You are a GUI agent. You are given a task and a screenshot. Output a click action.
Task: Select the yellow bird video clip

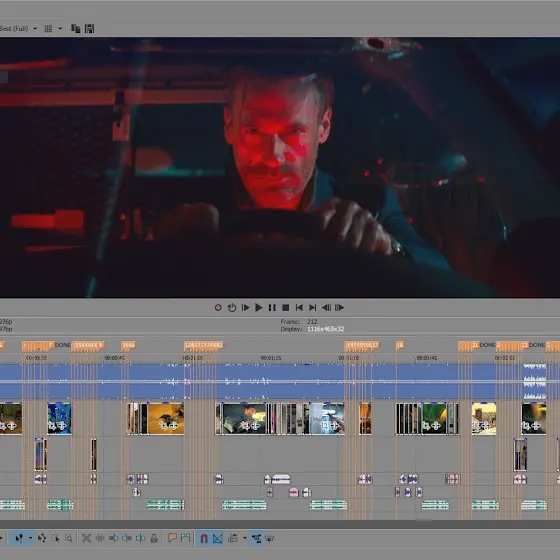click(166, 419)
